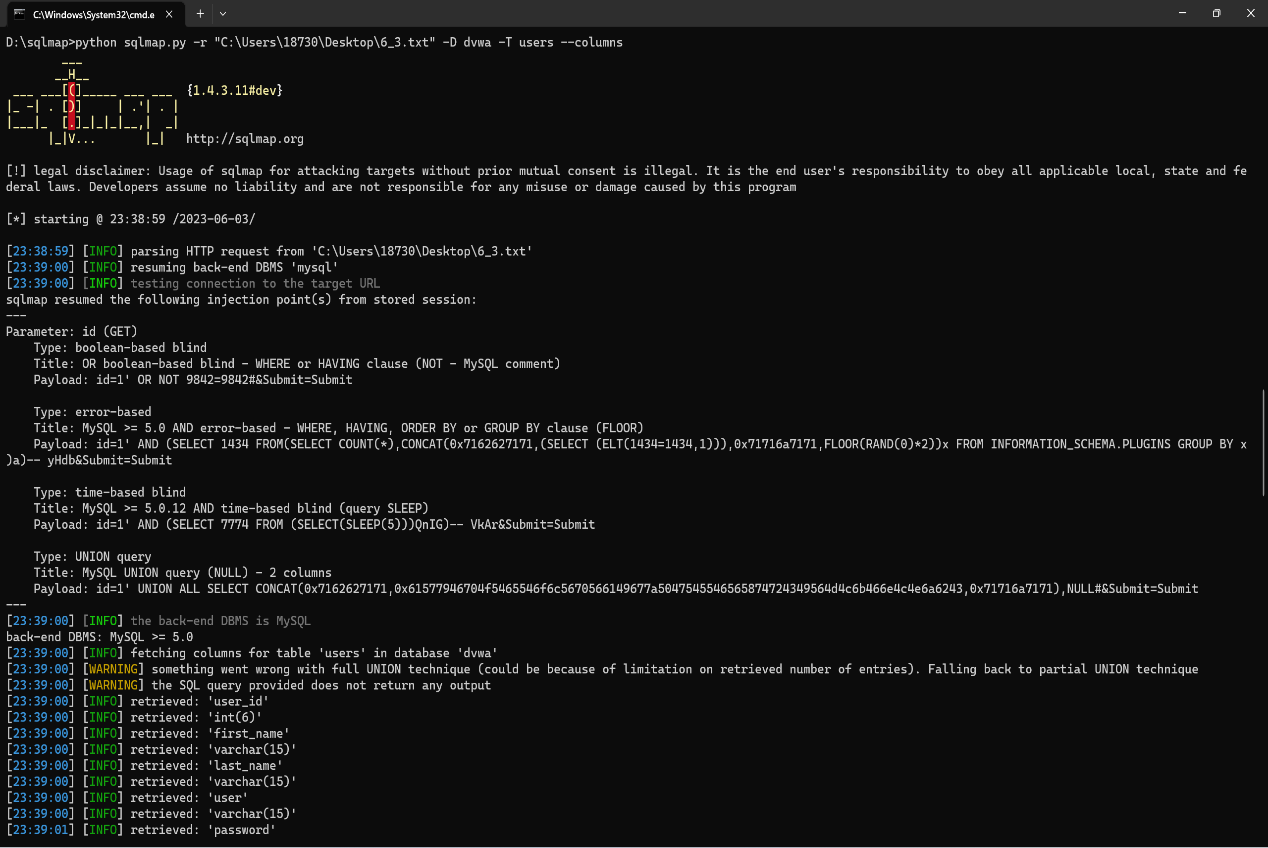Click the 'Type: error-based' line

[92, 412]
